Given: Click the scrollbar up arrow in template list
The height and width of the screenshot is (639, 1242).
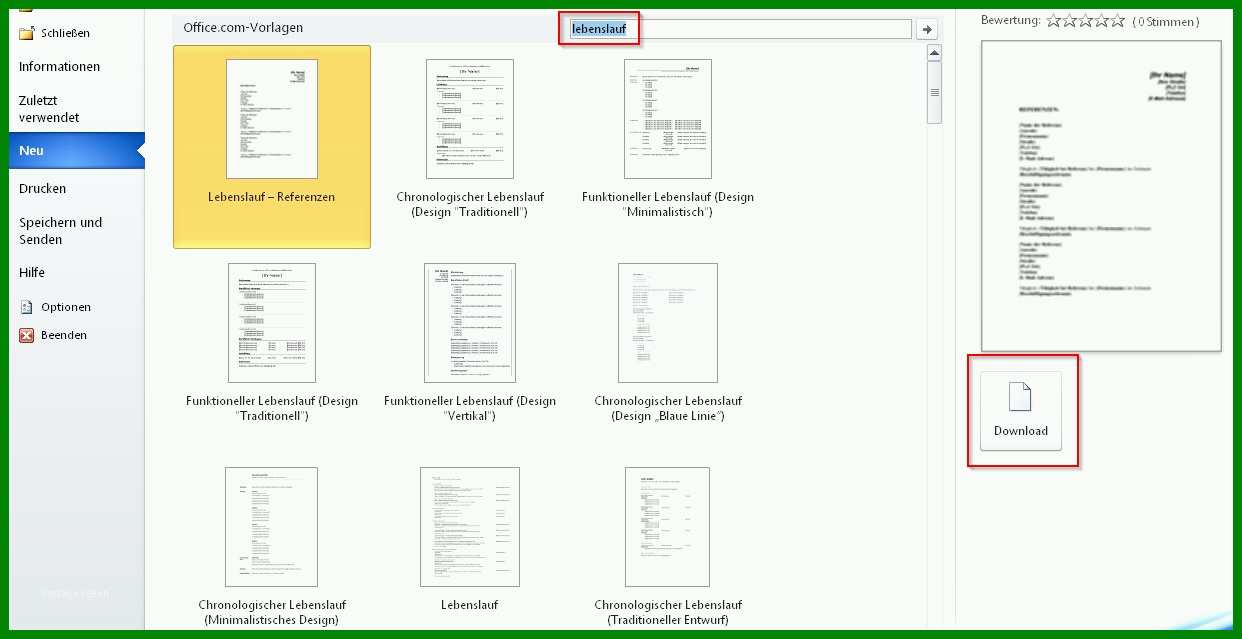Looking at the screenshot, I should click(934, 53).
